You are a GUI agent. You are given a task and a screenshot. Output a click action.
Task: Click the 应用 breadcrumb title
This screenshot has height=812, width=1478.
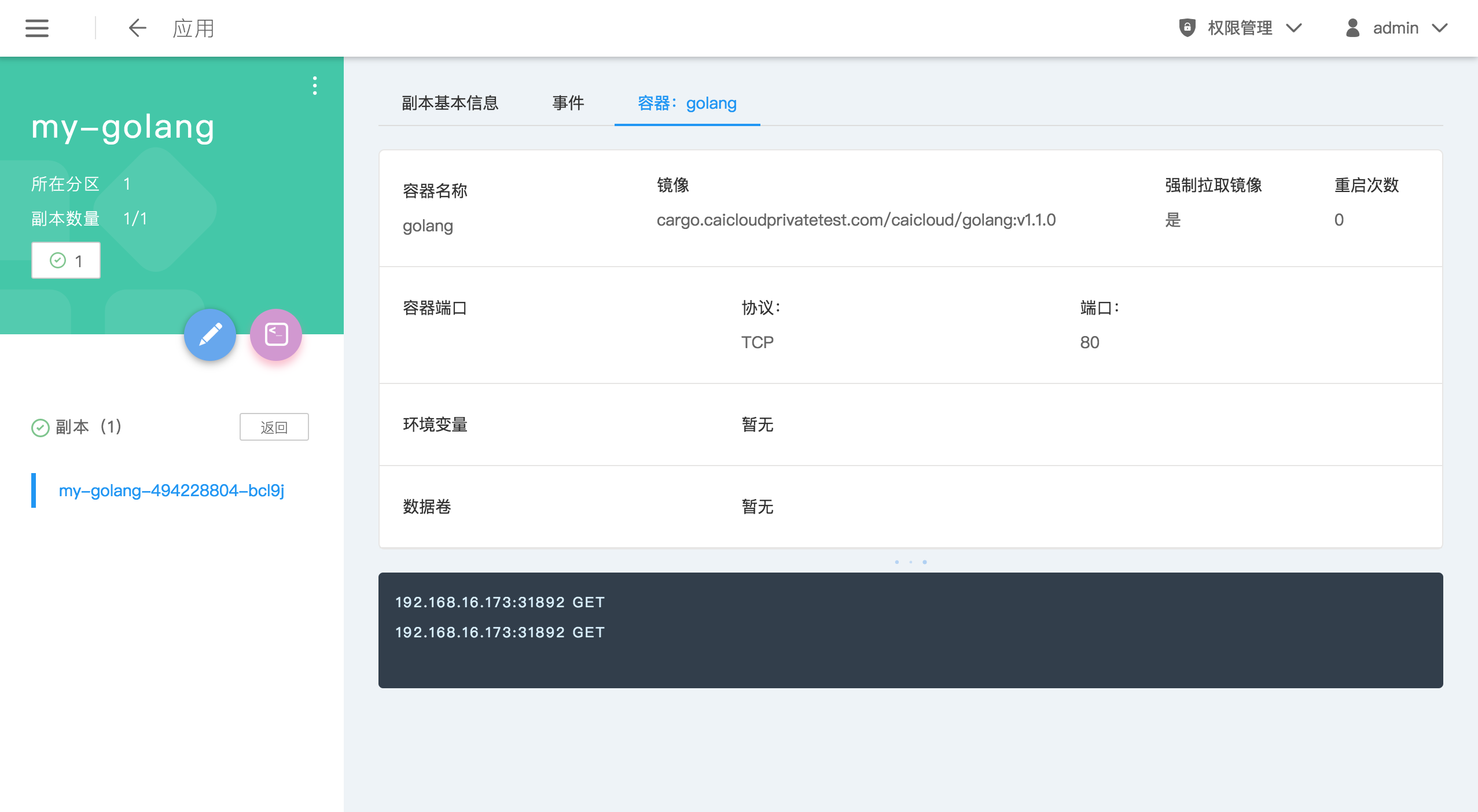[193, 28]
